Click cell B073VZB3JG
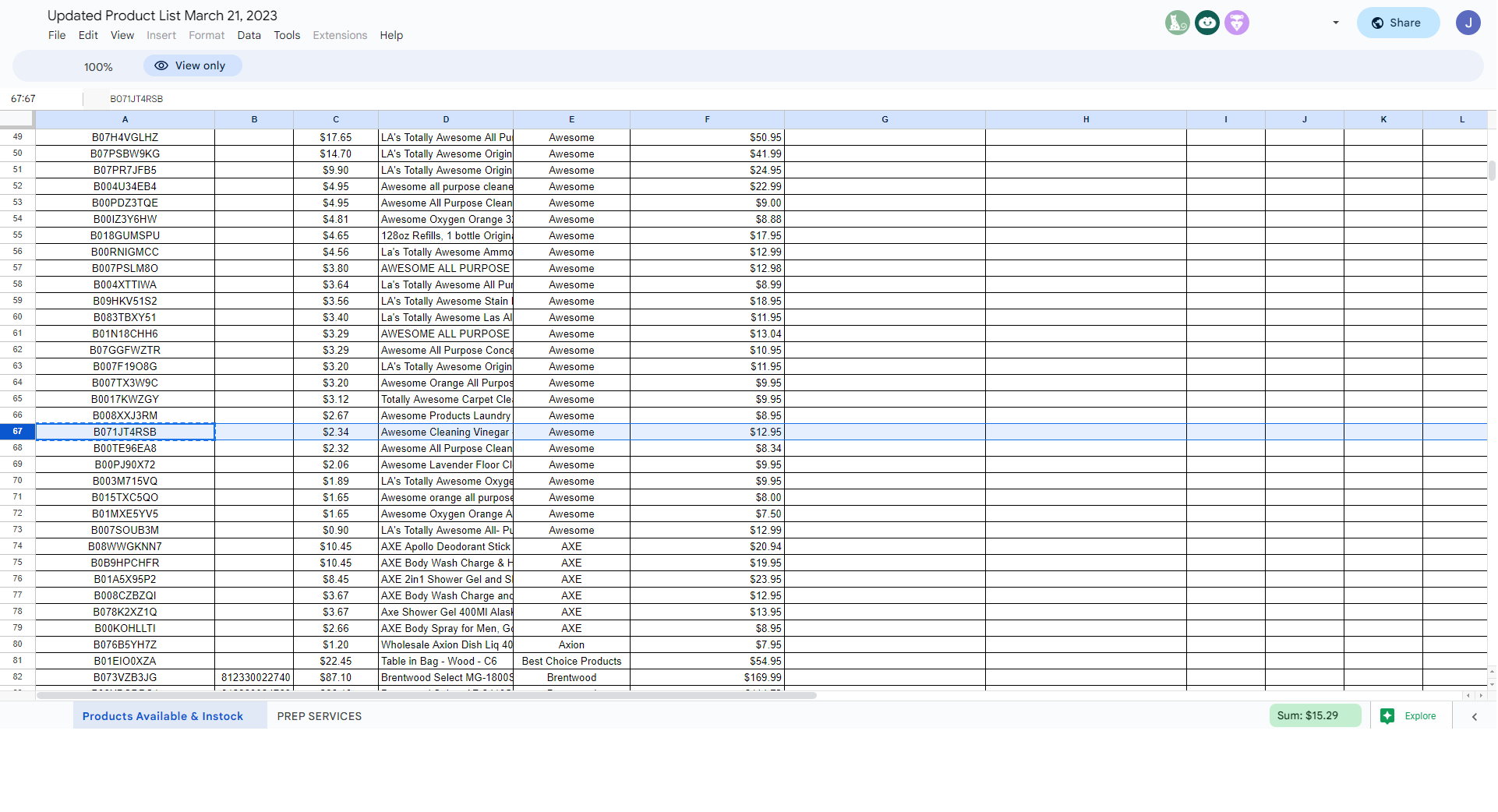Viewport: 1498px width, 812px height. point(125,677)
